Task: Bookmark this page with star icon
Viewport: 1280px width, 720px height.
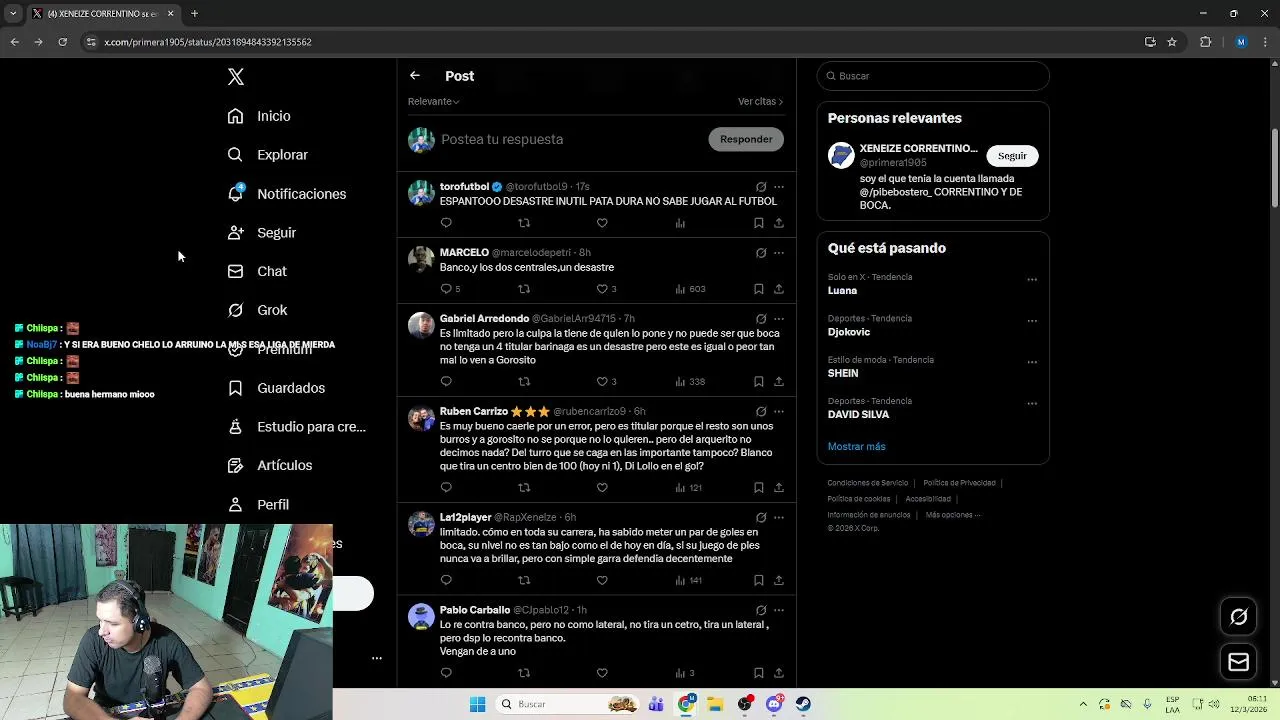Action: (1172, 42)
